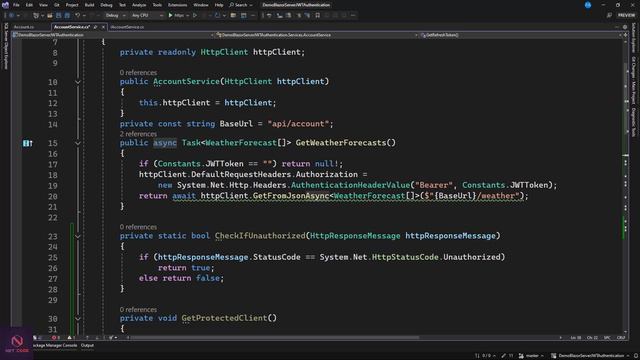Open the Help menu

pyautogui.click(x=219, y=5)
